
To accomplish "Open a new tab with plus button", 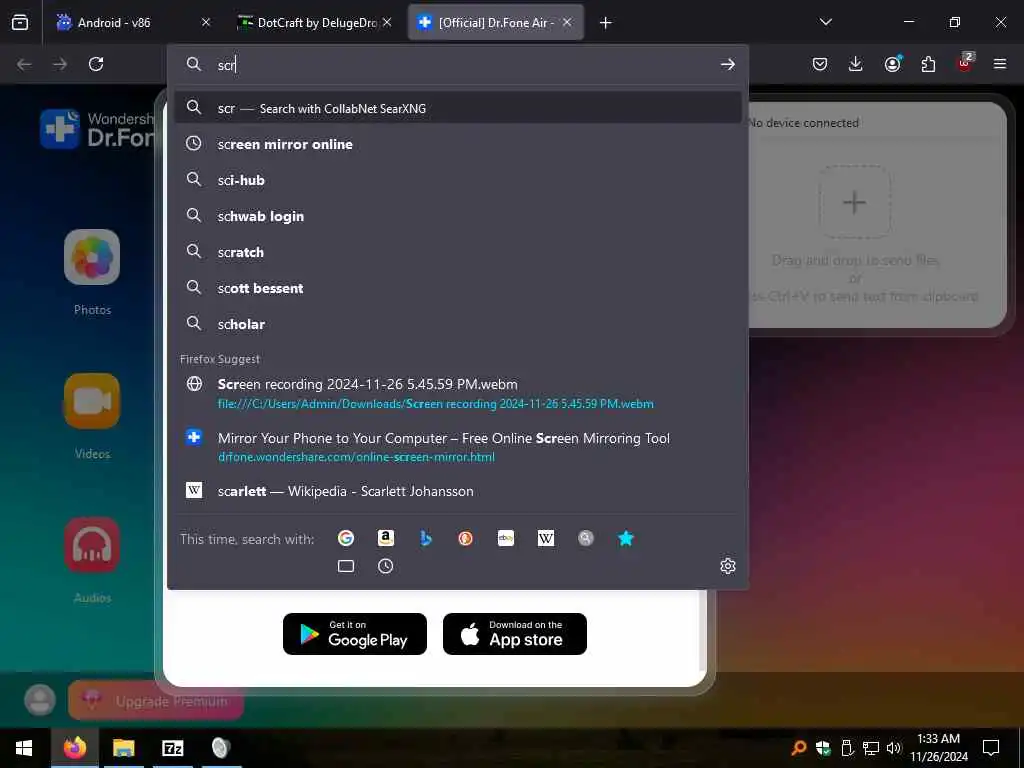I will click(x=605, y=22).
